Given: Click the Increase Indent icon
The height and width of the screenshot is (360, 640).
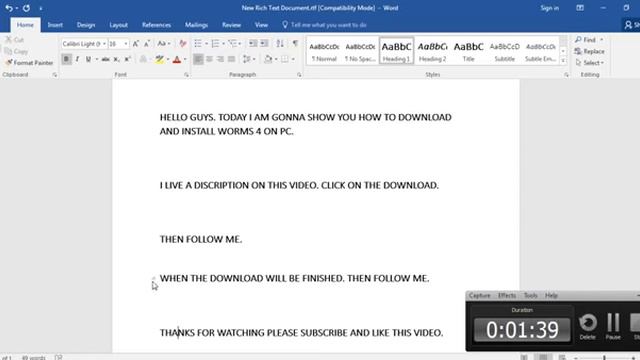Looking at the screenshot, I should click(x=264, y=43).
